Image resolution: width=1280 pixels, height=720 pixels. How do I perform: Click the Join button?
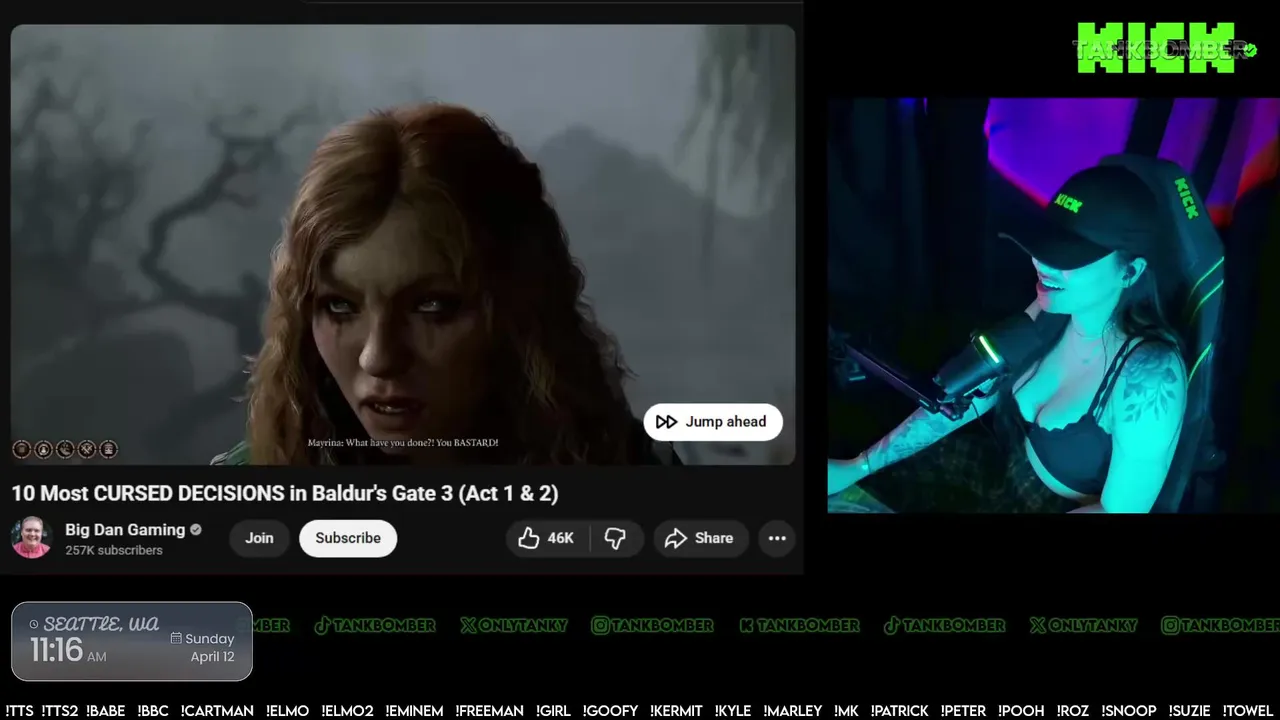pos(259,538)
